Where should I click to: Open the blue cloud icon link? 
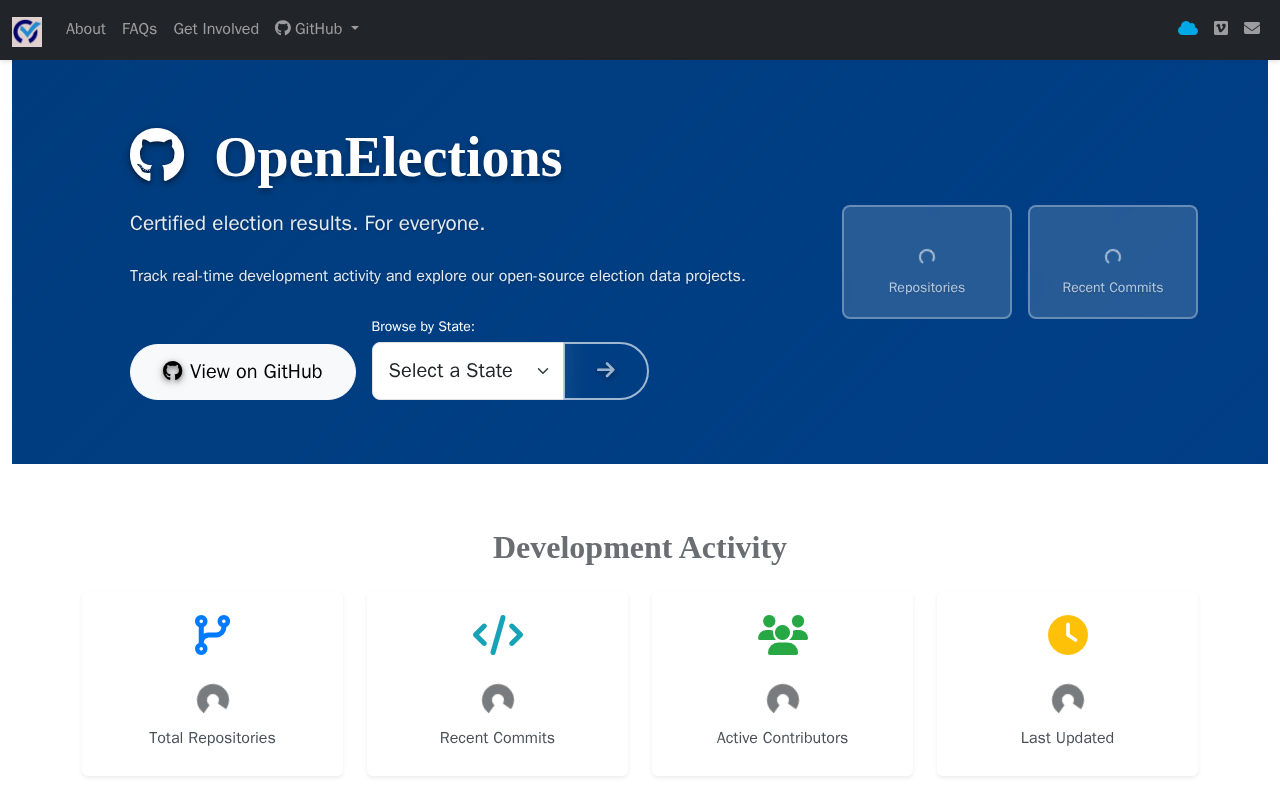pos(1188,28)
